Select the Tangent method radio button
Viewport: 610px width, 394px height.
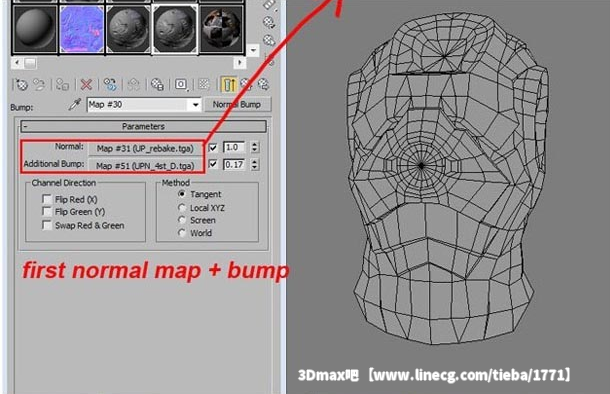tap(182, 194)
